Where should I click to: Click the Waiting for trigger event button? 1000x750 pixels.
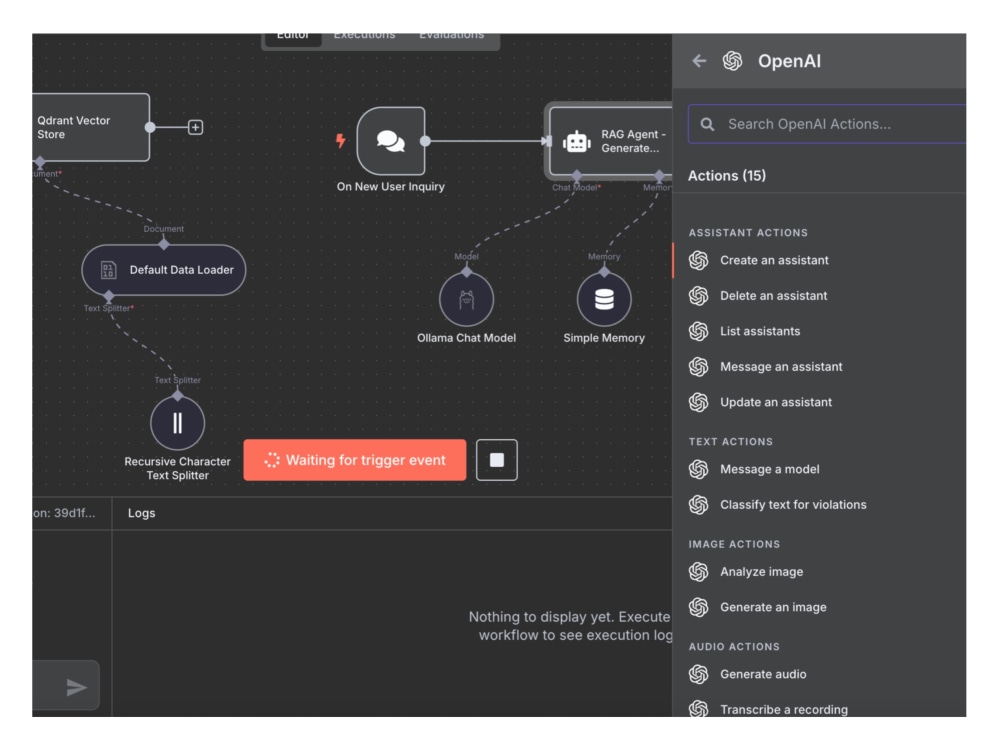pos(355,460)
